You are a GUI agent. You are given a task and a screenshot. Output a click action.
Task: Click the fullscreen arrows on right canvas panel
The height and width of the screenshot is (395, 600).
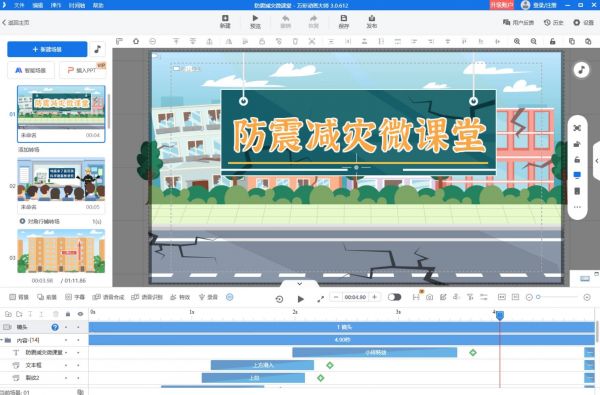pyautogui.click(x=577, y=128)
